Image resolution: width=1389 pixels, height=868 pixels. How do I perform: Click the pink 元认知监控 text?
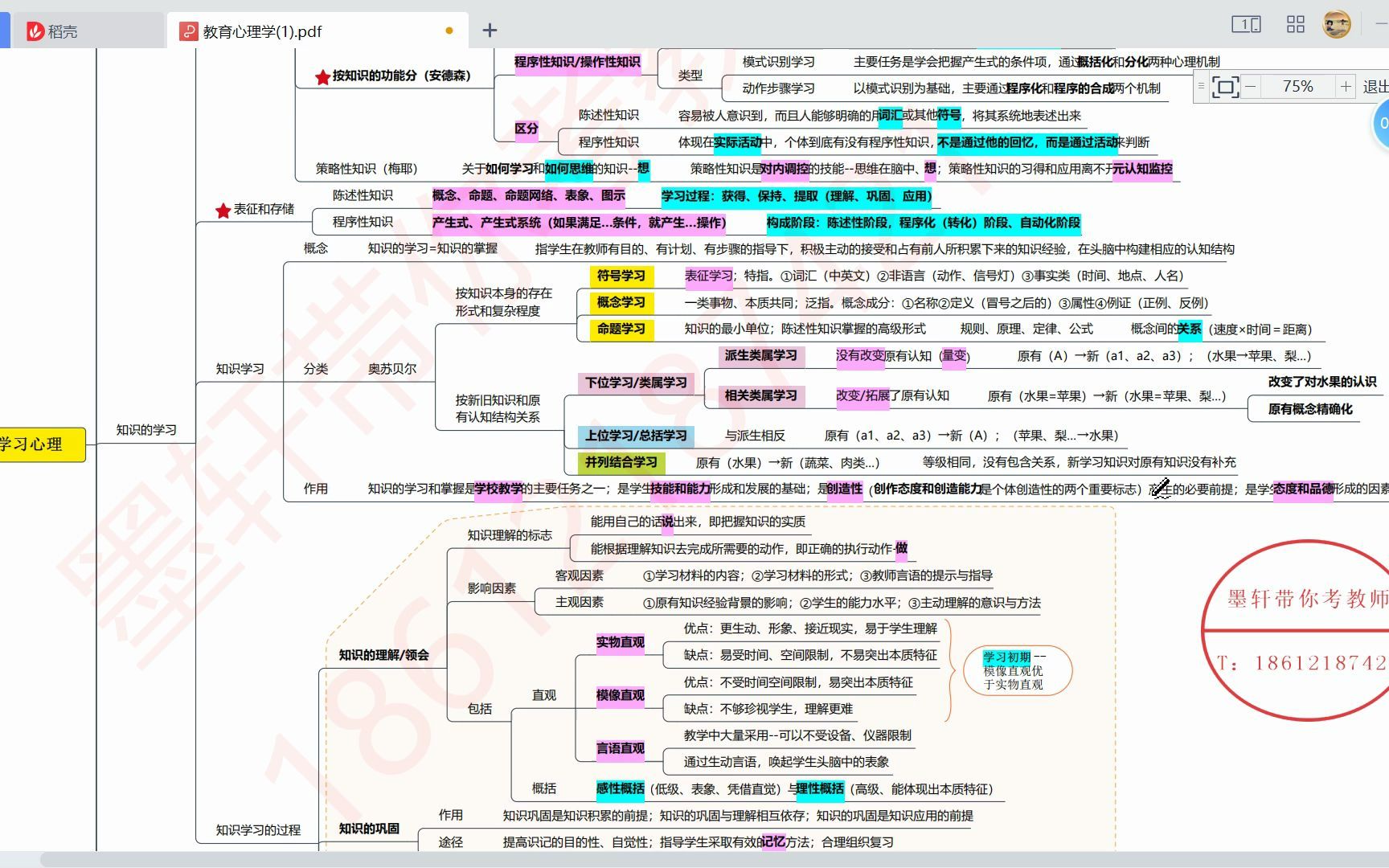1142,169
